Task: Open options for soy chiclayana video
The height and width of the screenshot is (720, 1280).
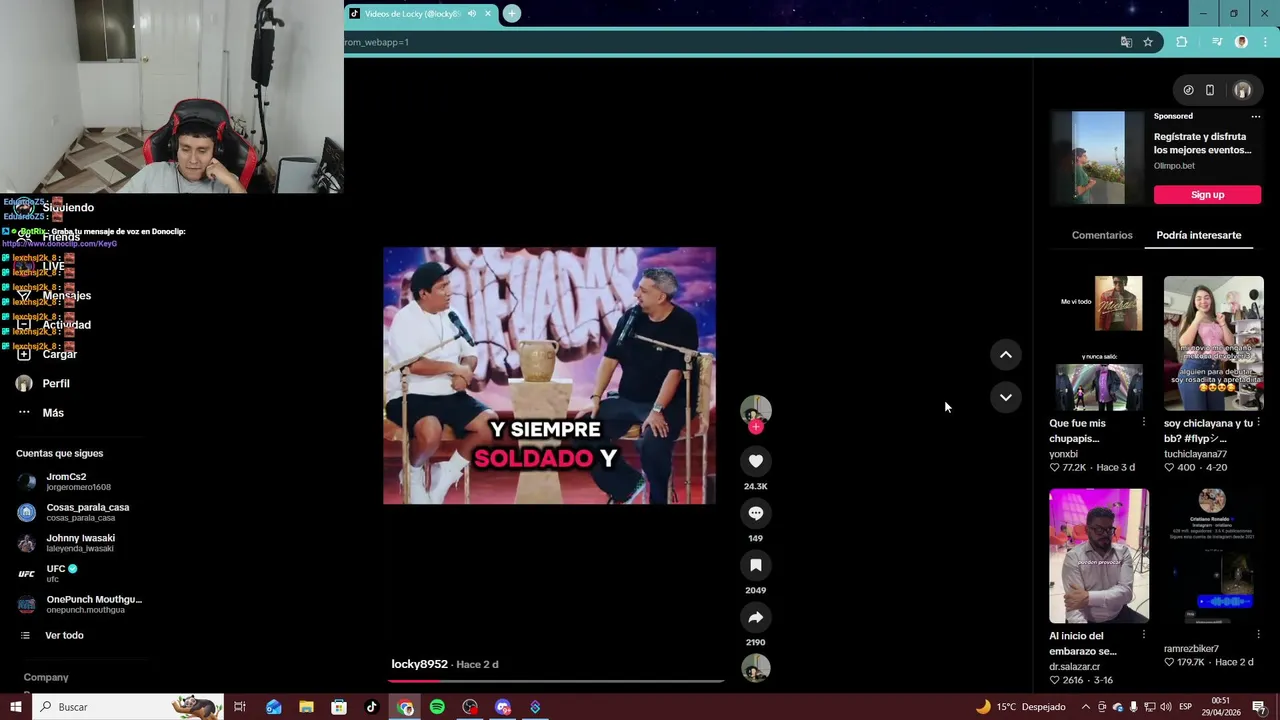Action: [x=1258, y=422]
